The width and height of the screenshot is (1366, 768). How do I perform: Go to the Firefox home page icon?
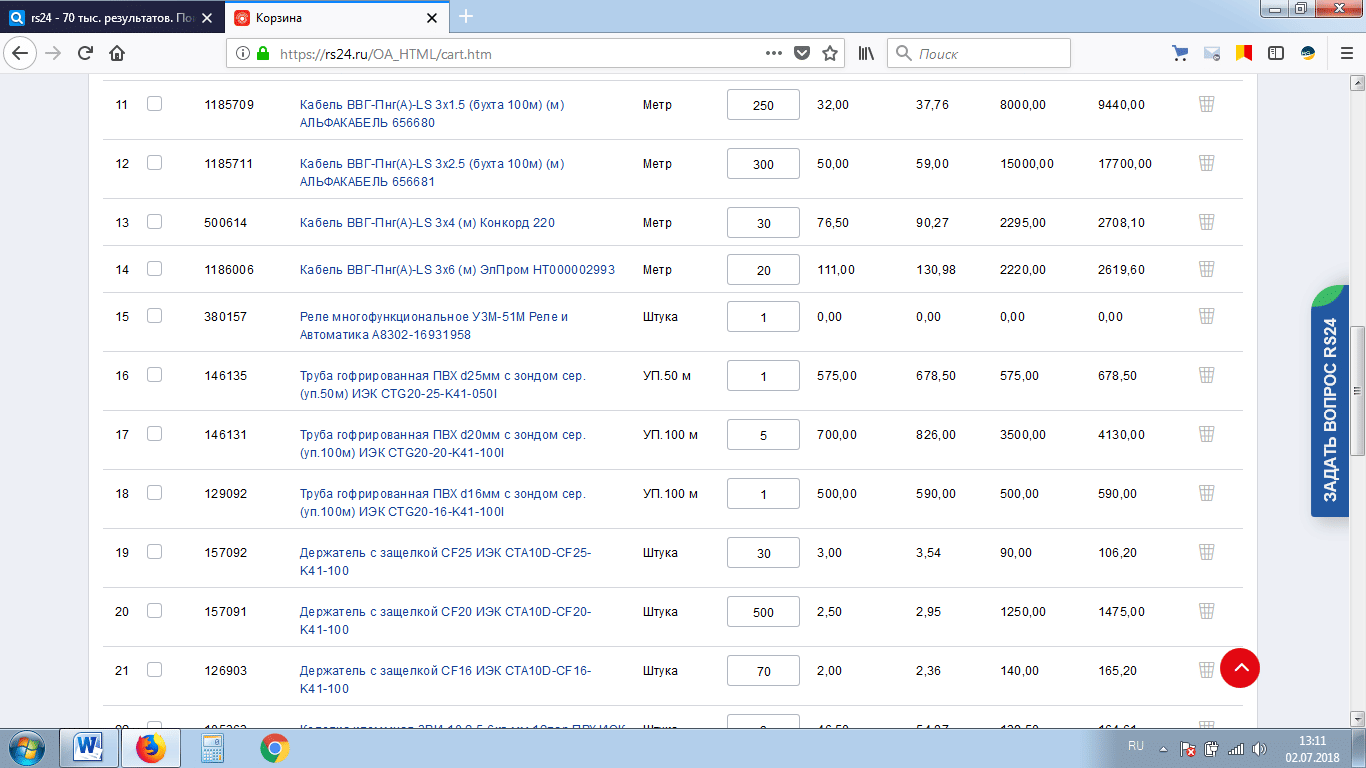[x=117, y=54]
